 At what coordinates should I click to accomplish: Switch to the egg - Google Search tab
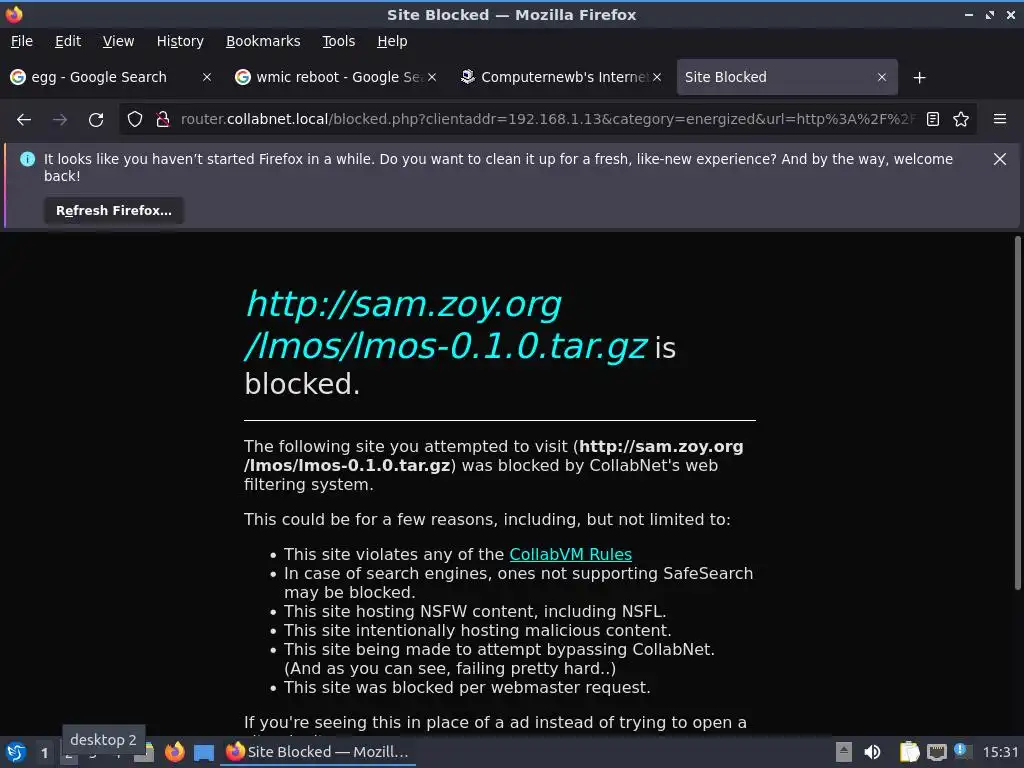[111, 77]
